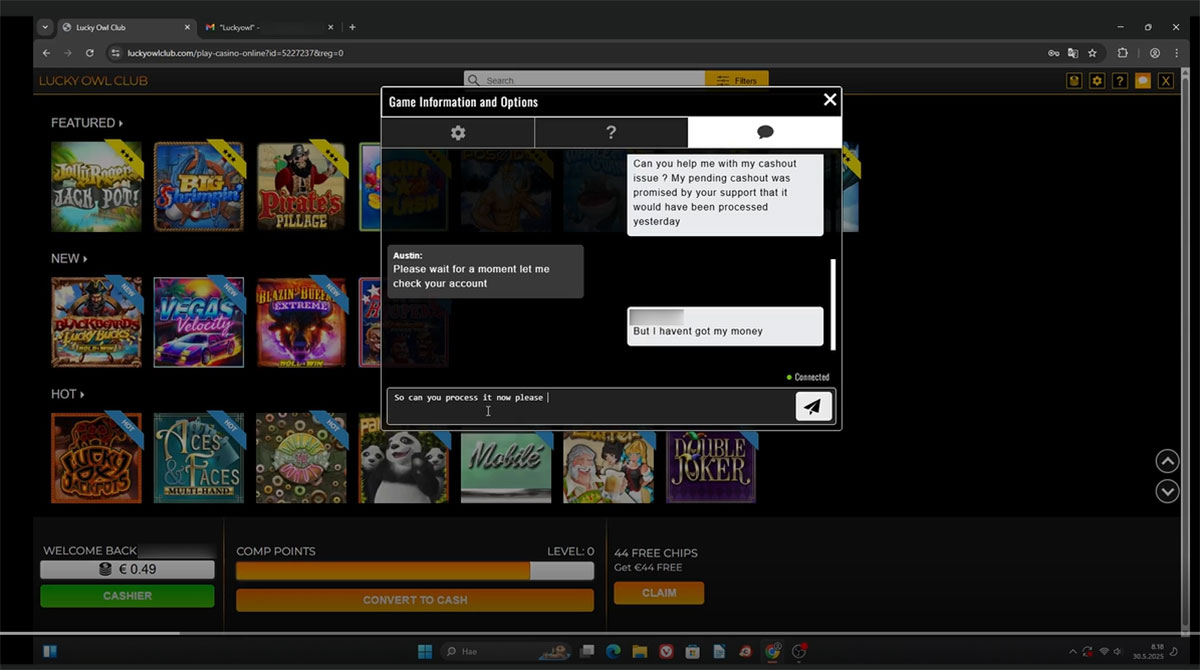
Task: Open the question mark help tab in dialog
Action: pos(611,132)
